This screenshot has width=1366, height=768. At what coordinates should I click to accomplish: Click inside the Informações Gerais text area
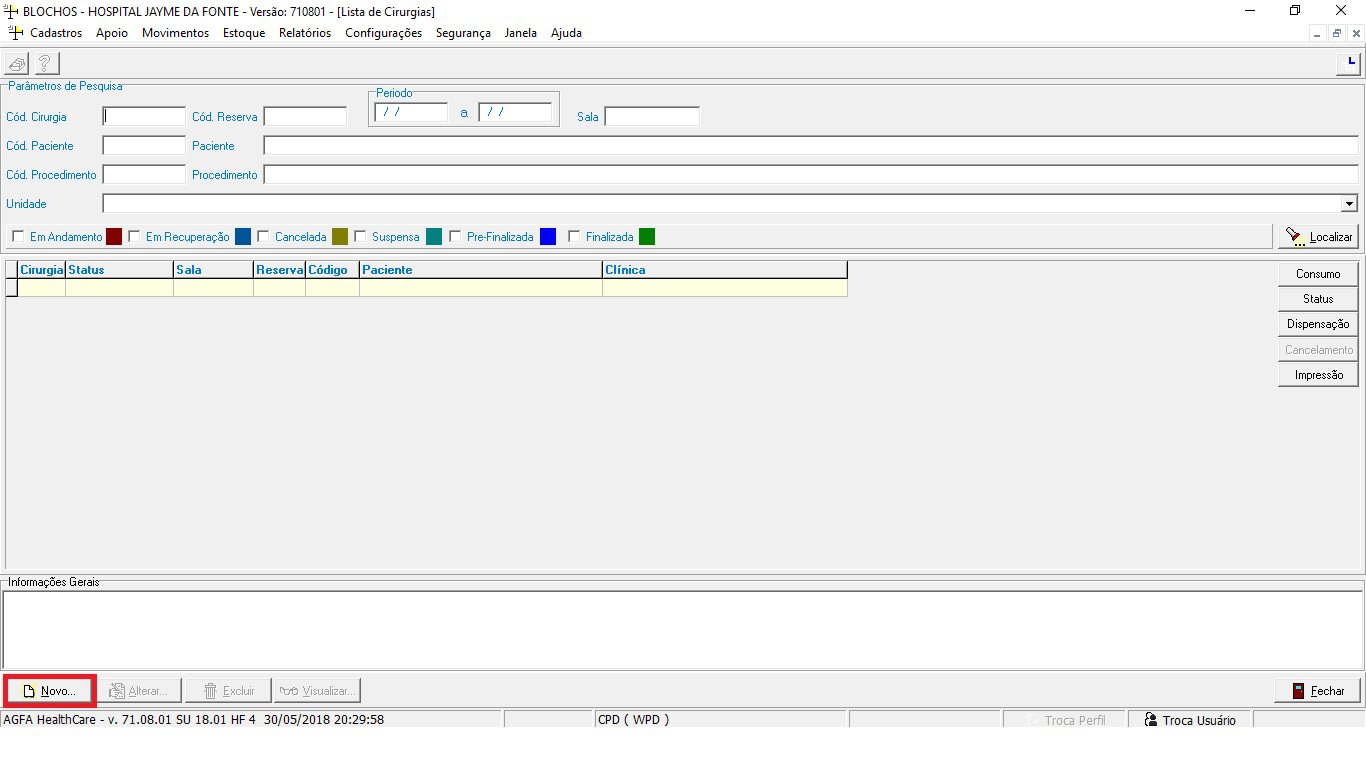pyautogui.click(x=682, y=629)
